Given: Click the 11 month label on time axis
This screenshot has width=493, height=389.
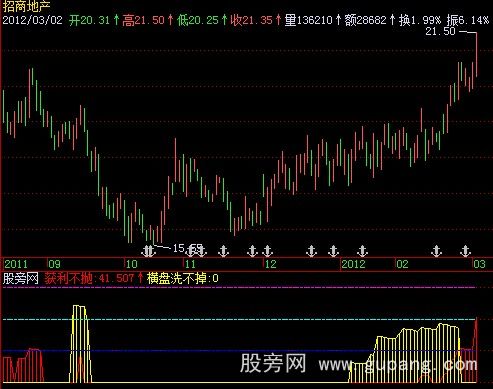Looking at the screenshot, I should [190, 264].
